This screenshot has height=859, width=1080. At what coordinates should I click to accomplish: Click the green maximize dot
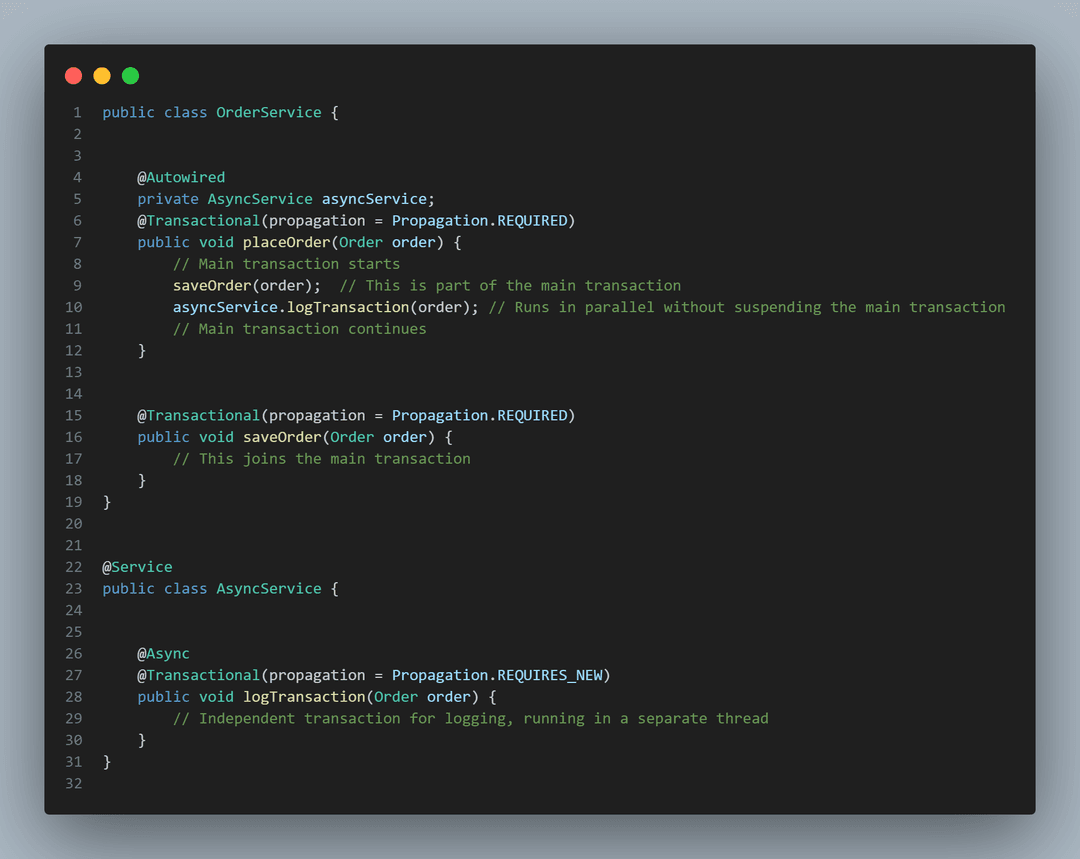coord(130,76)
